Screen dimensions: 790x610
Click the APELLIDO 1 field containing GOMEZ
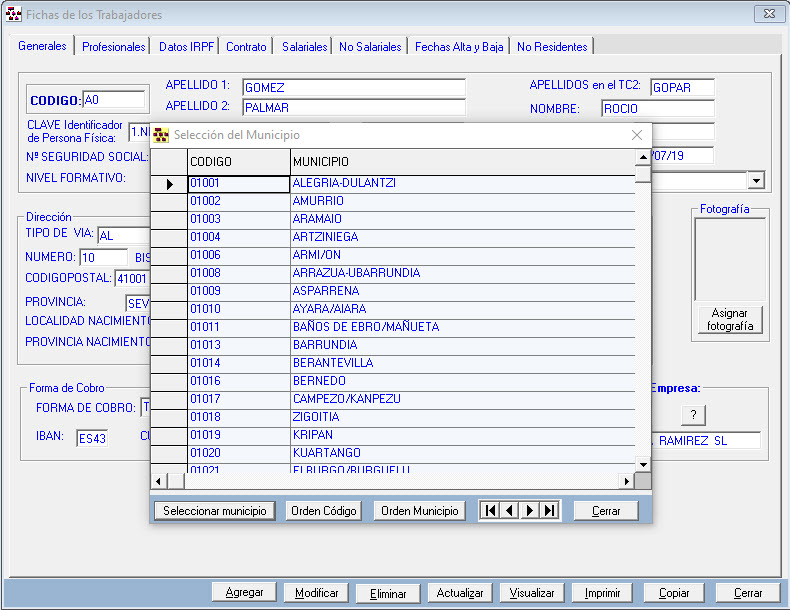coord(354,88)
